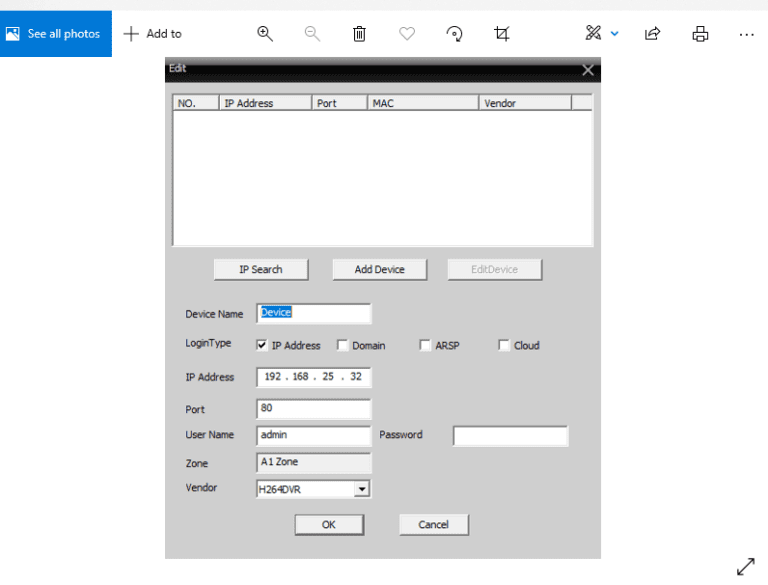Click the zoom out magnifier icon

[x=312, y=34]
